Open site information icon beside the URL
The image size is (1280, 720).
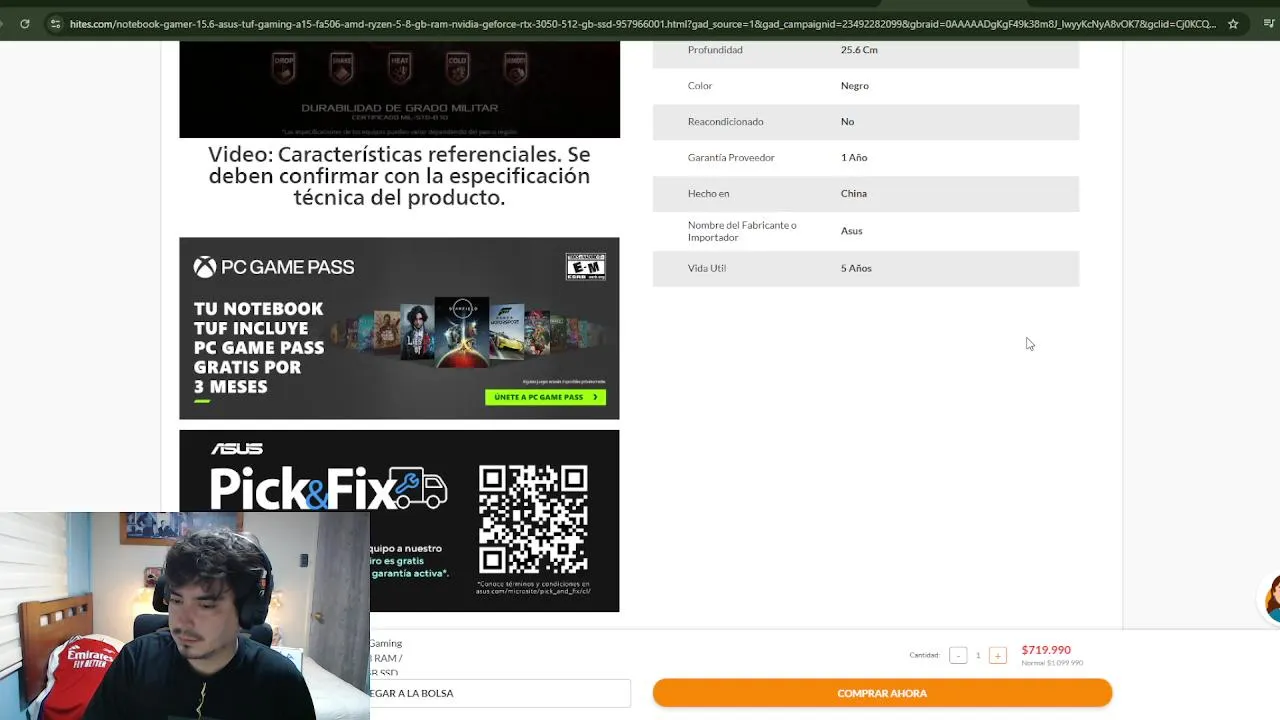pos(55,24)
